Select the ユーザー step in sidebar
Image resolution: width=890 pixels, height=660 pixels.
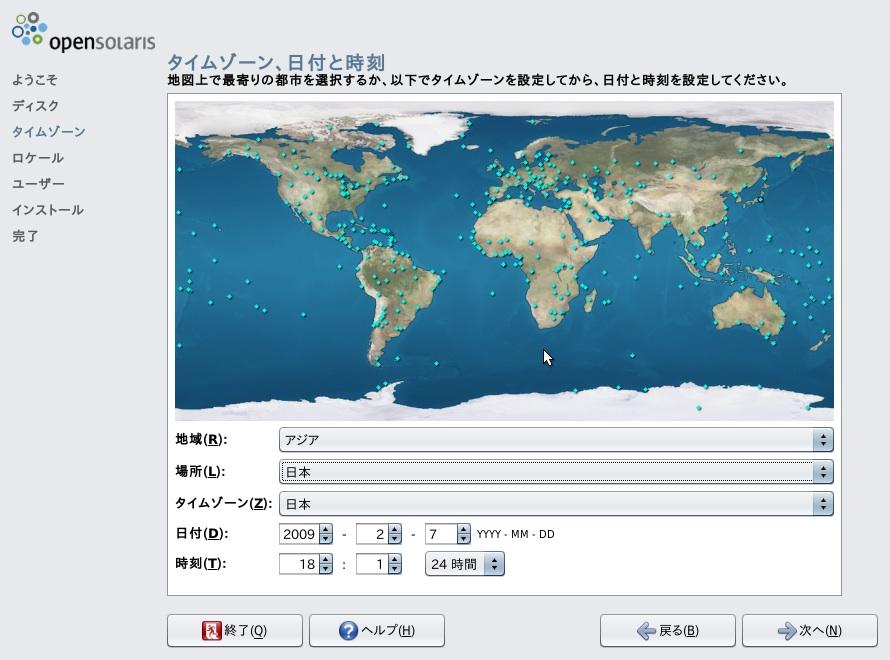click(x=38, y=184)
